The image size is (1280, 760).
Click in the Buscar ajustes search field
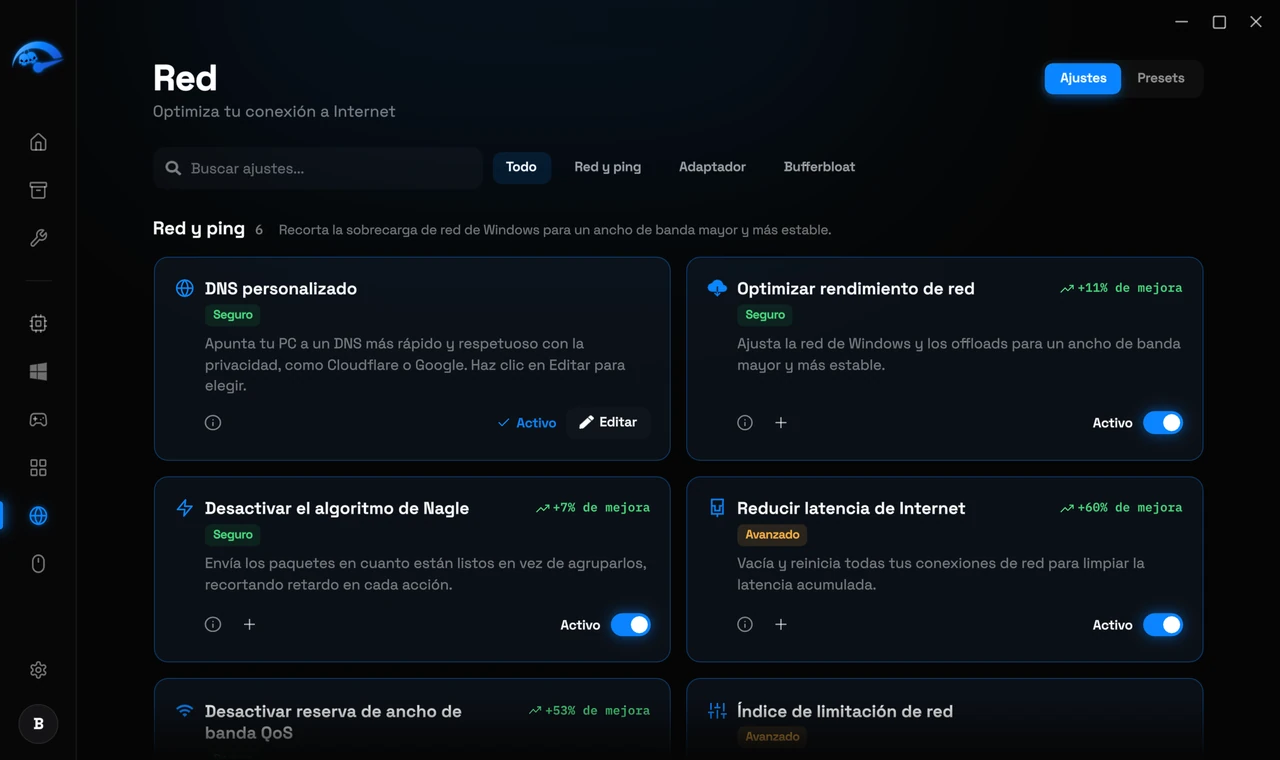318,168
